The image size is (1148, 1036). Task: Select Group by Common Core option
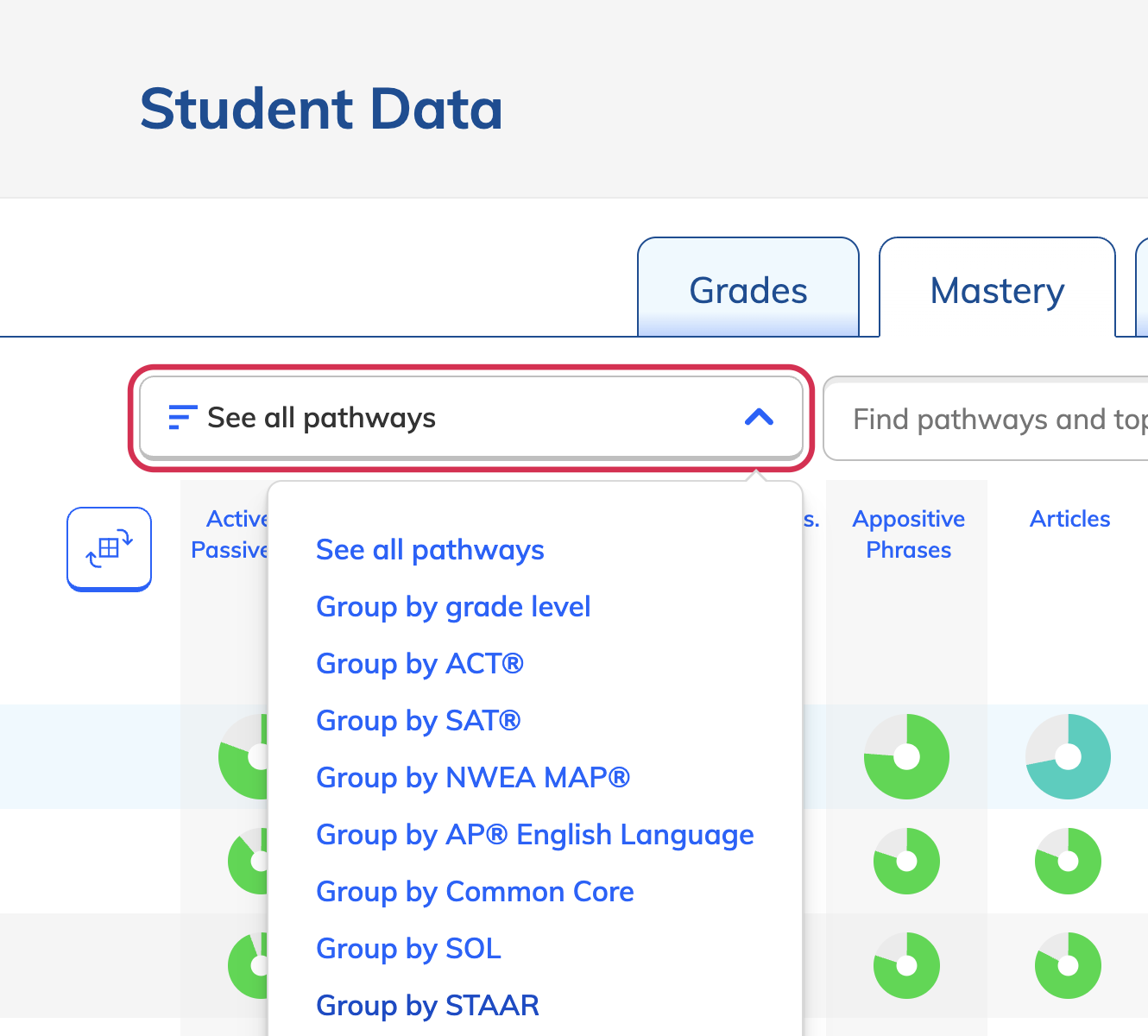point(475,892)
